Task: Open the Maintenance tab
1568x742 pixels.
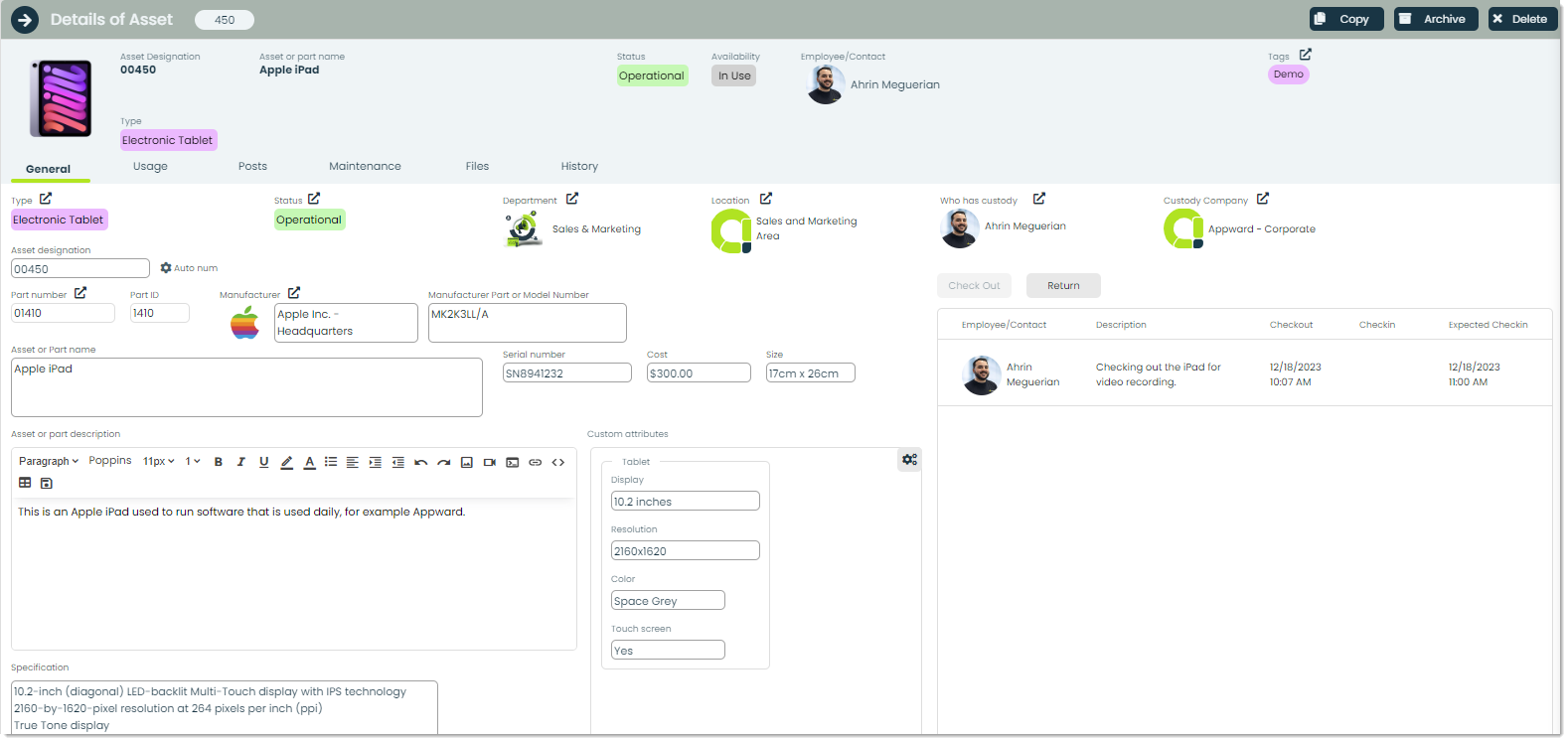Action: click(x=365, y=167)
